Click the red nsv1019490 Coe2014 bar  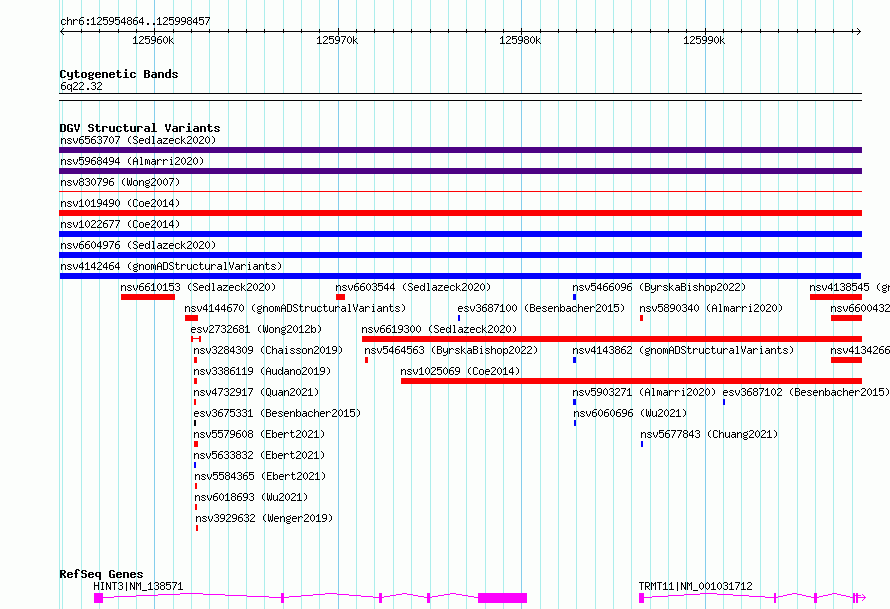460,213
